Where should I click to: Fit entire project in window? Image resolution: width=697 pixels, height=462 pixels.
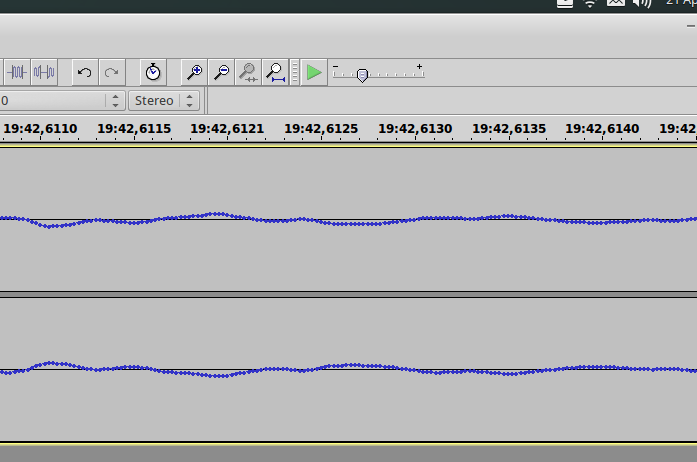click(x=275, y=72)
